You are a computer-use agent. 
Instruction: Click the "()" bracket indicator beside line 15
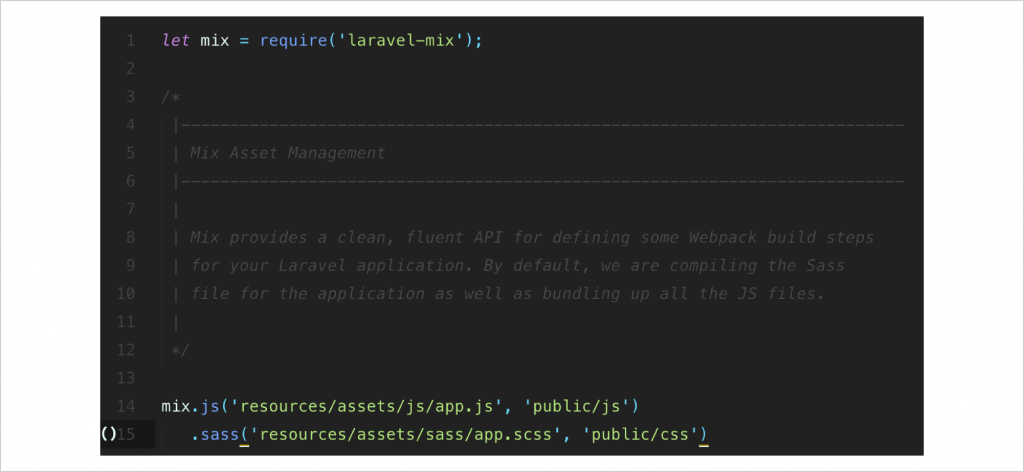click(109, 433)
